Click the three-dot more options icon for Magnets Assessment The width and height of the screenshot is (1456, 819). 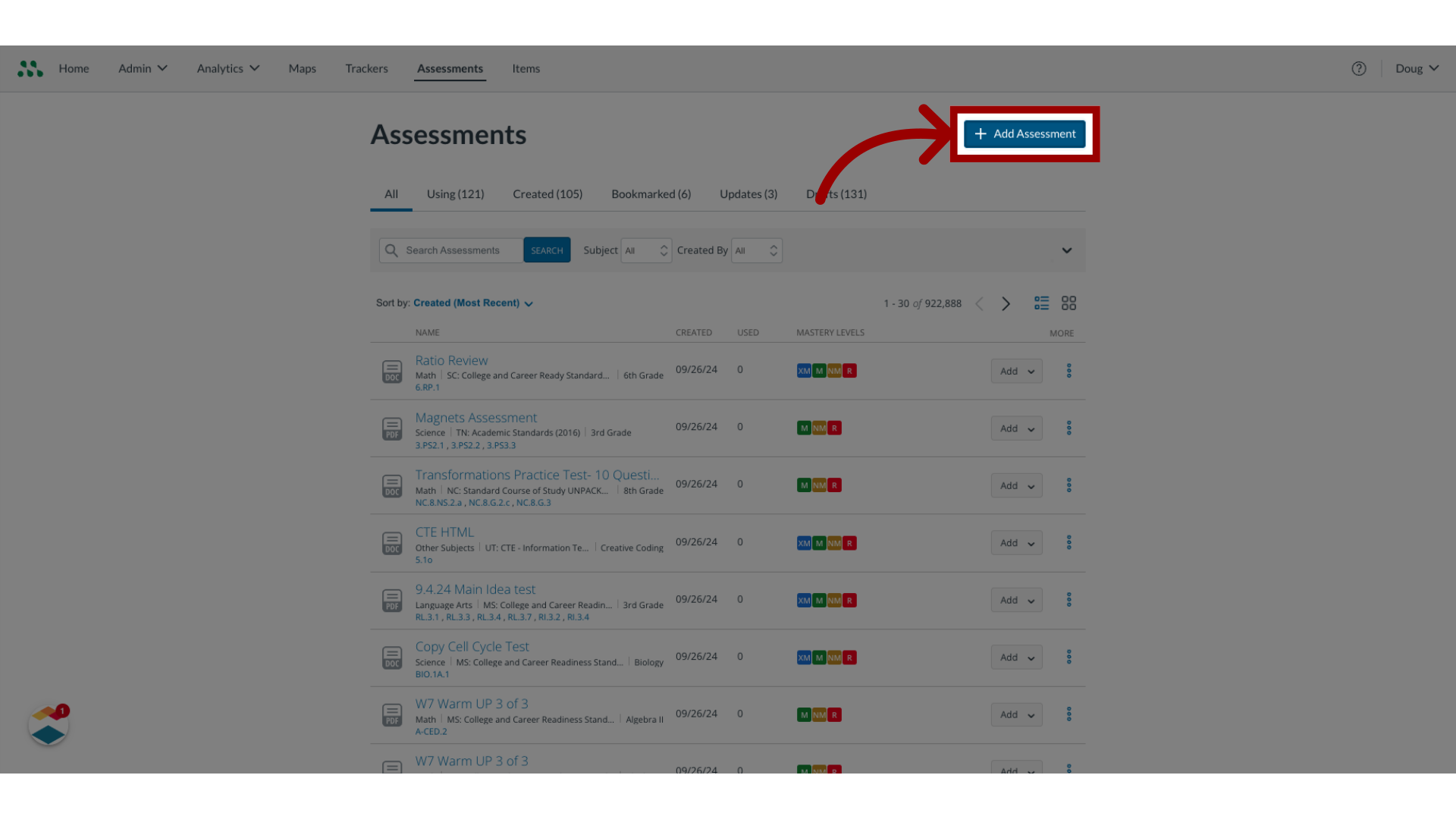(1069, 427)
